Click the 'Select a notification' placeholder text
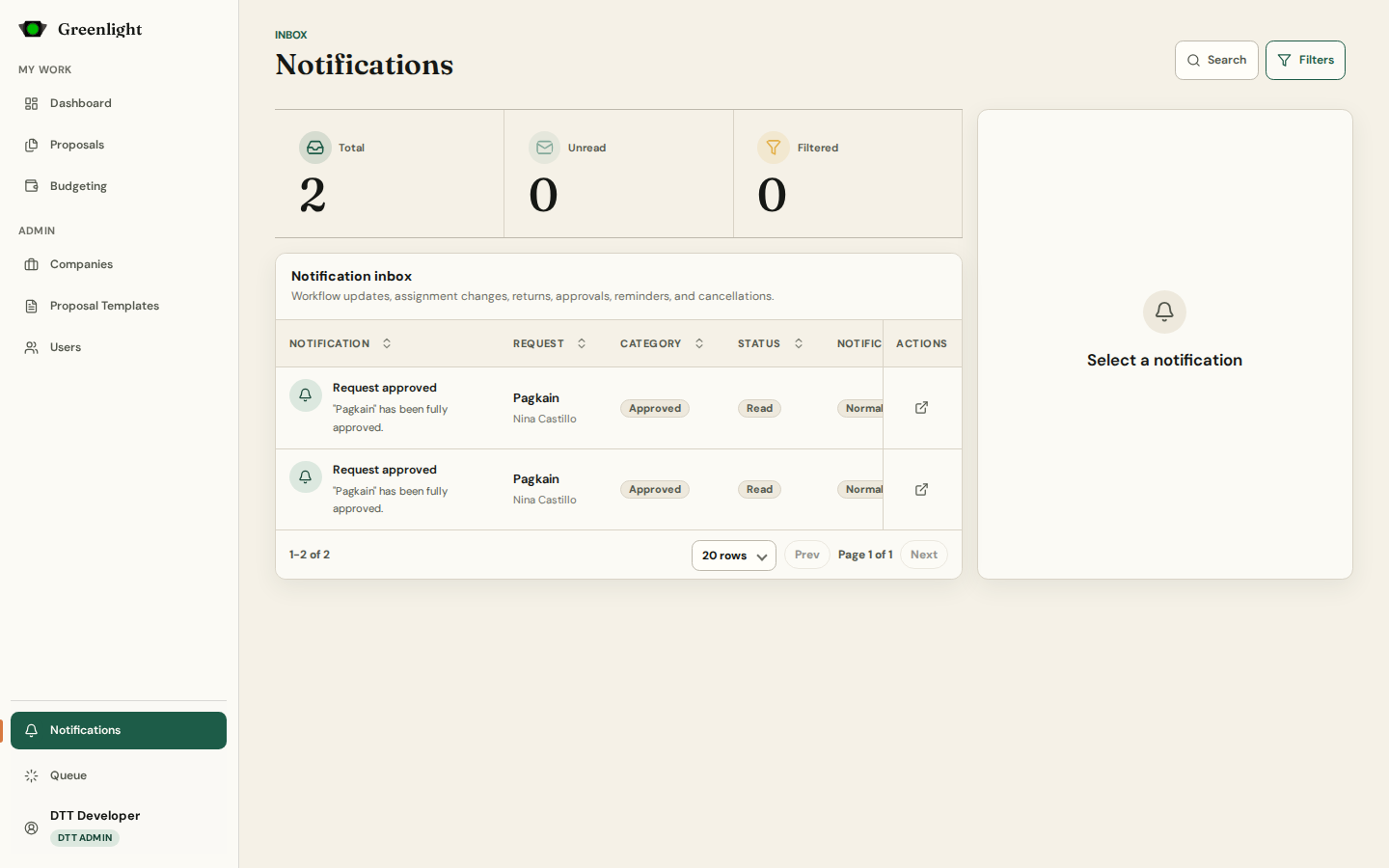1389x868 pixels. (1164, 360)
